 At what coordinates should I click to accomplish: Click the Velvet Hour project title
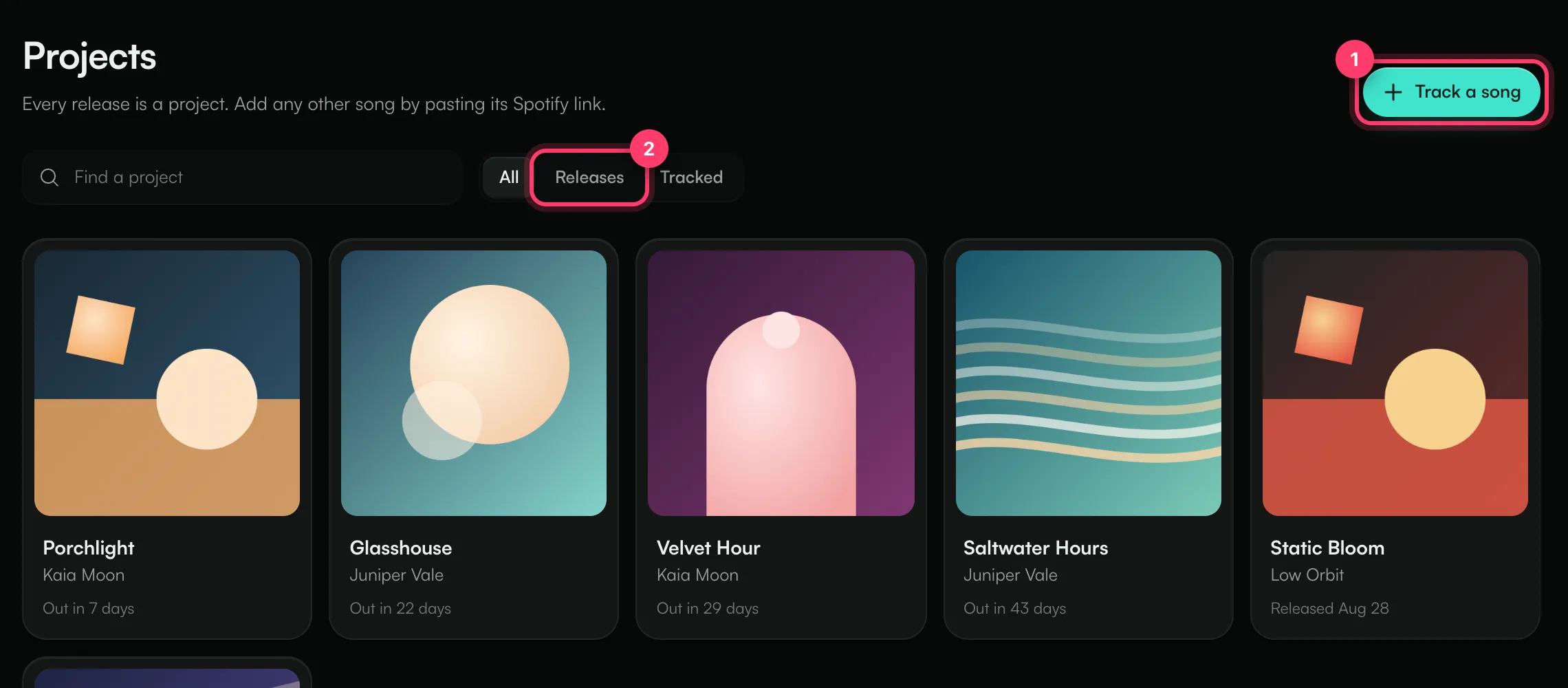[x=708, y=548]
